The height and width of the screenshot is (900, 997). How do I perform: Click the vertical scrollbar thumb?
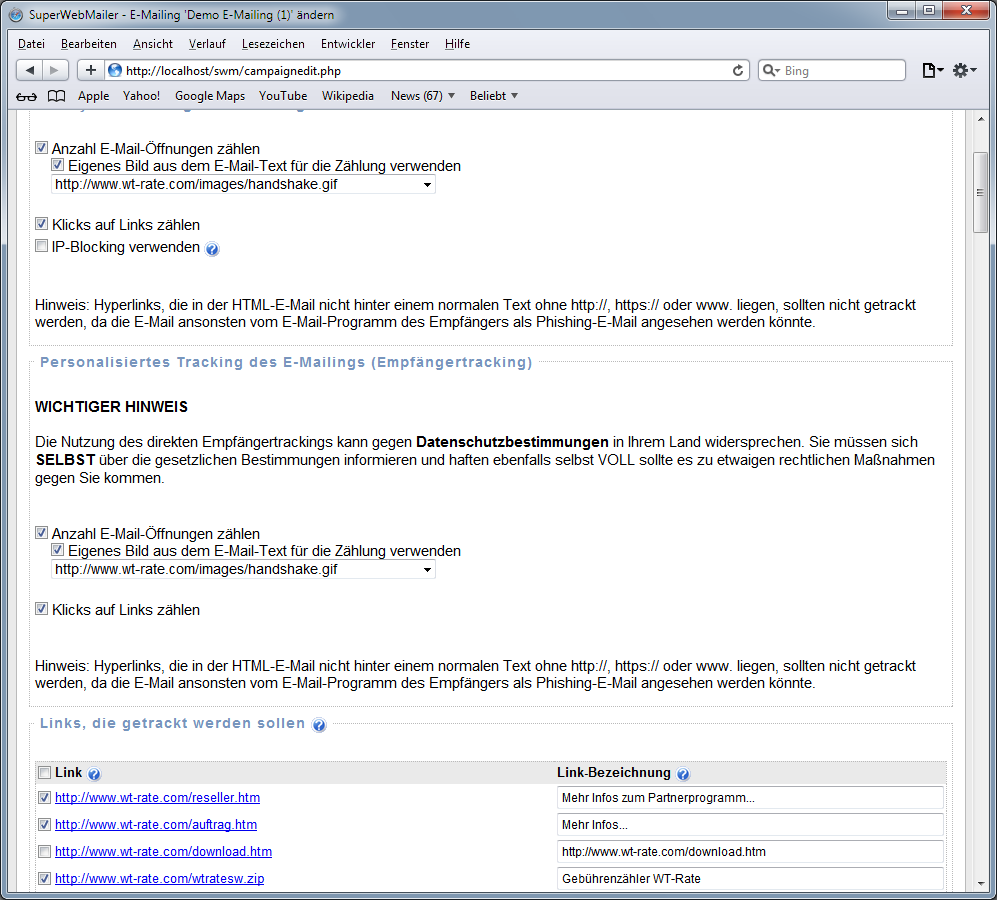pos(980,193)
